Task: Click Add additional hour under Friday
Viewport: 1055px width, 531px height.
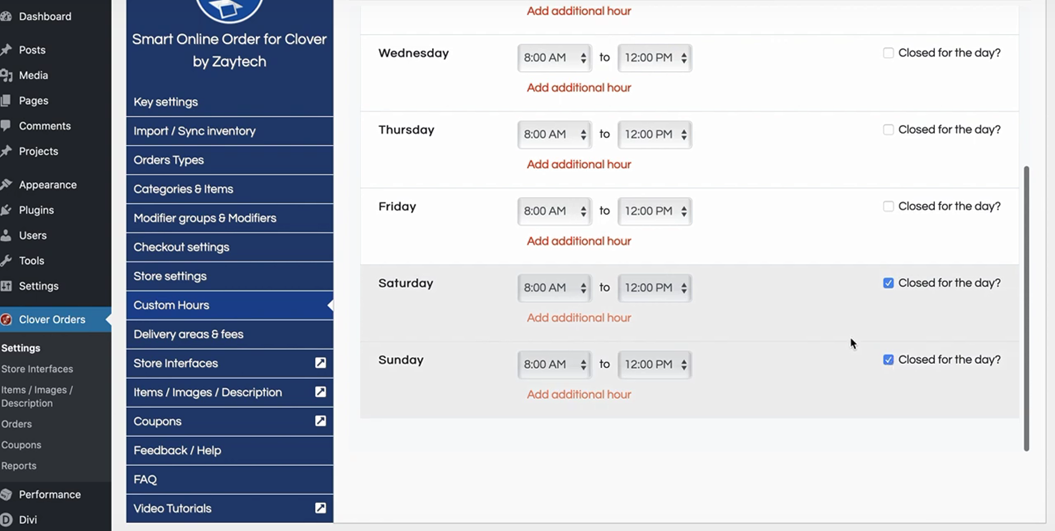Action: (579, 241)
